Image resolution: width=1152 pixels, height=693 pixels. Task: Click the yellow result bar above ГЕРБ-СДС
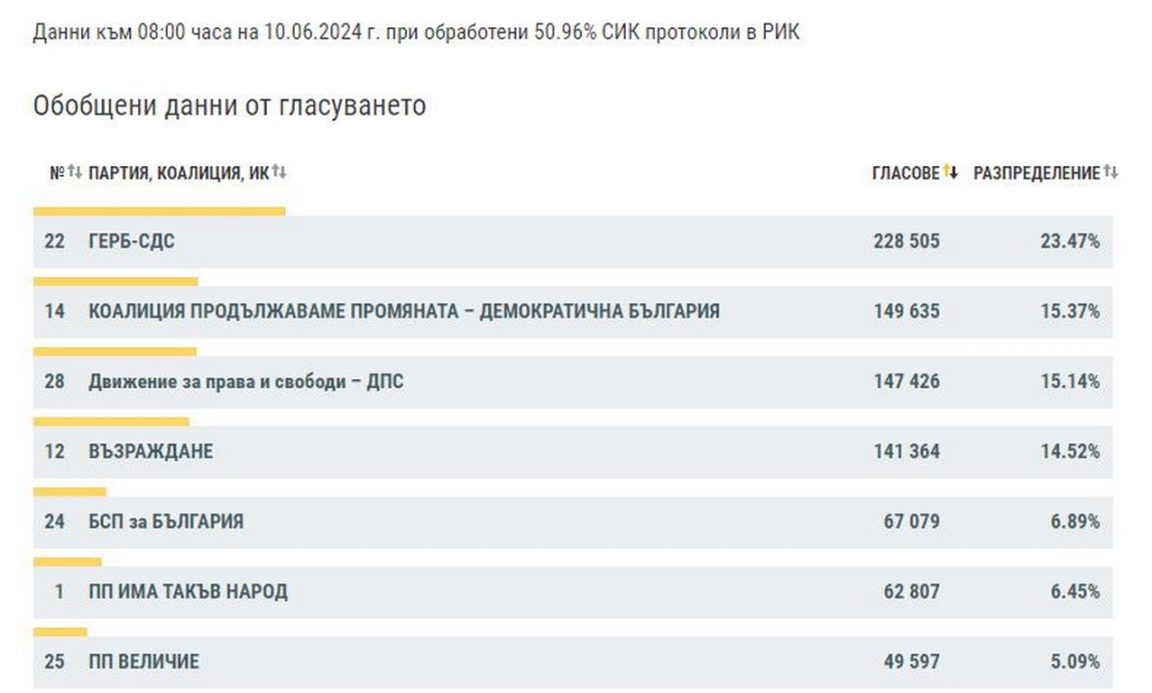(x=159, y=211)
